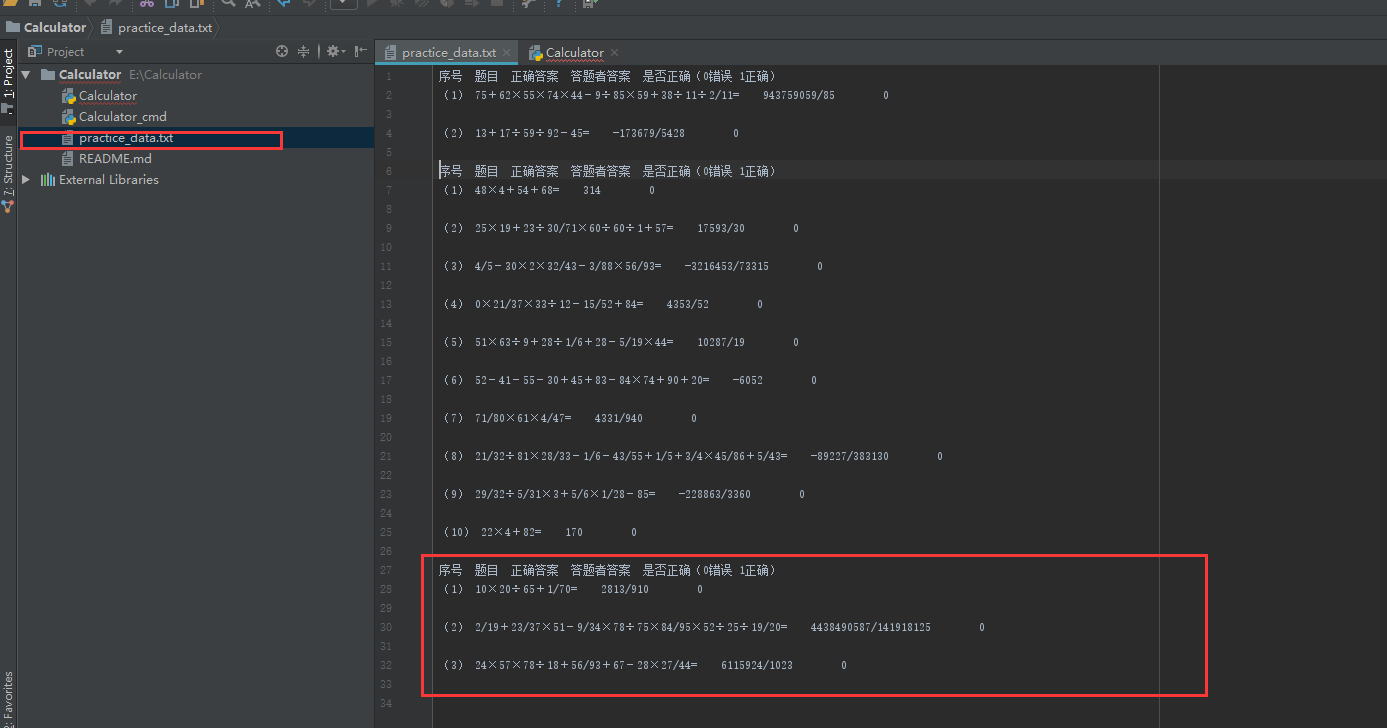Expand the External Libraries node arrow
This screenshot has height=728, width=1387.
(26, 180)
